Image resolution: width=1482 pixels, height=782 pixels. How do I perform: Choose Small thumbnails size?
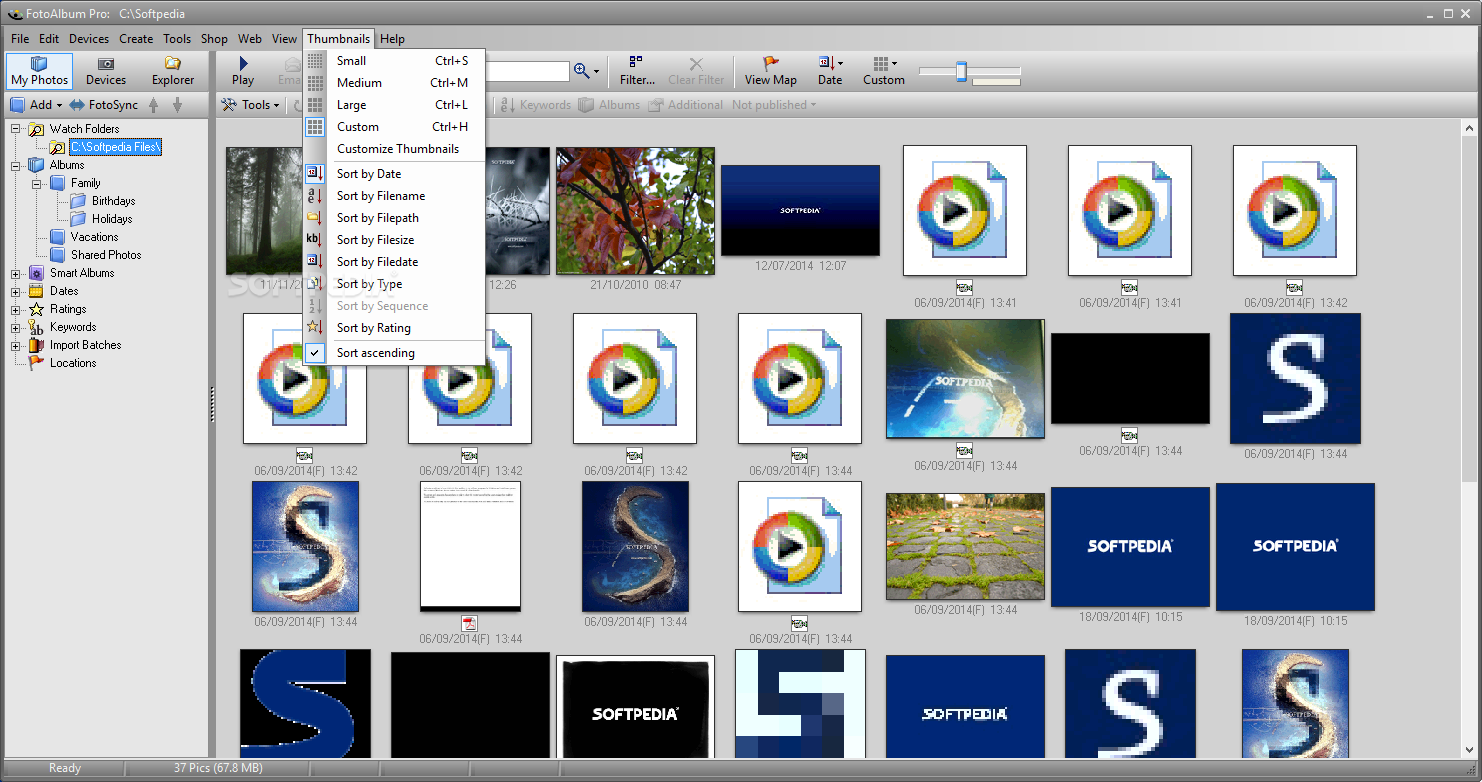click(395, 61)
